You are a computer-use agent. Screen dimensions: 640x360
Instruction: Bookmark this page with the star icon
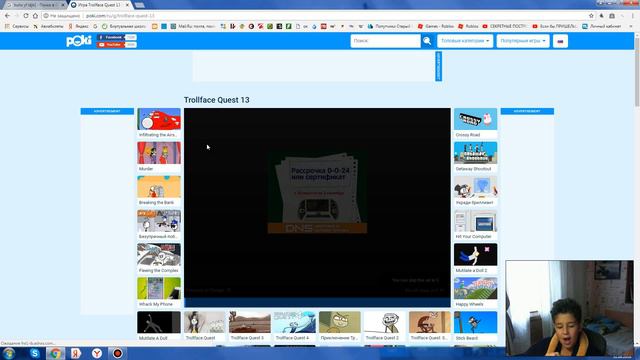(591, 16)
